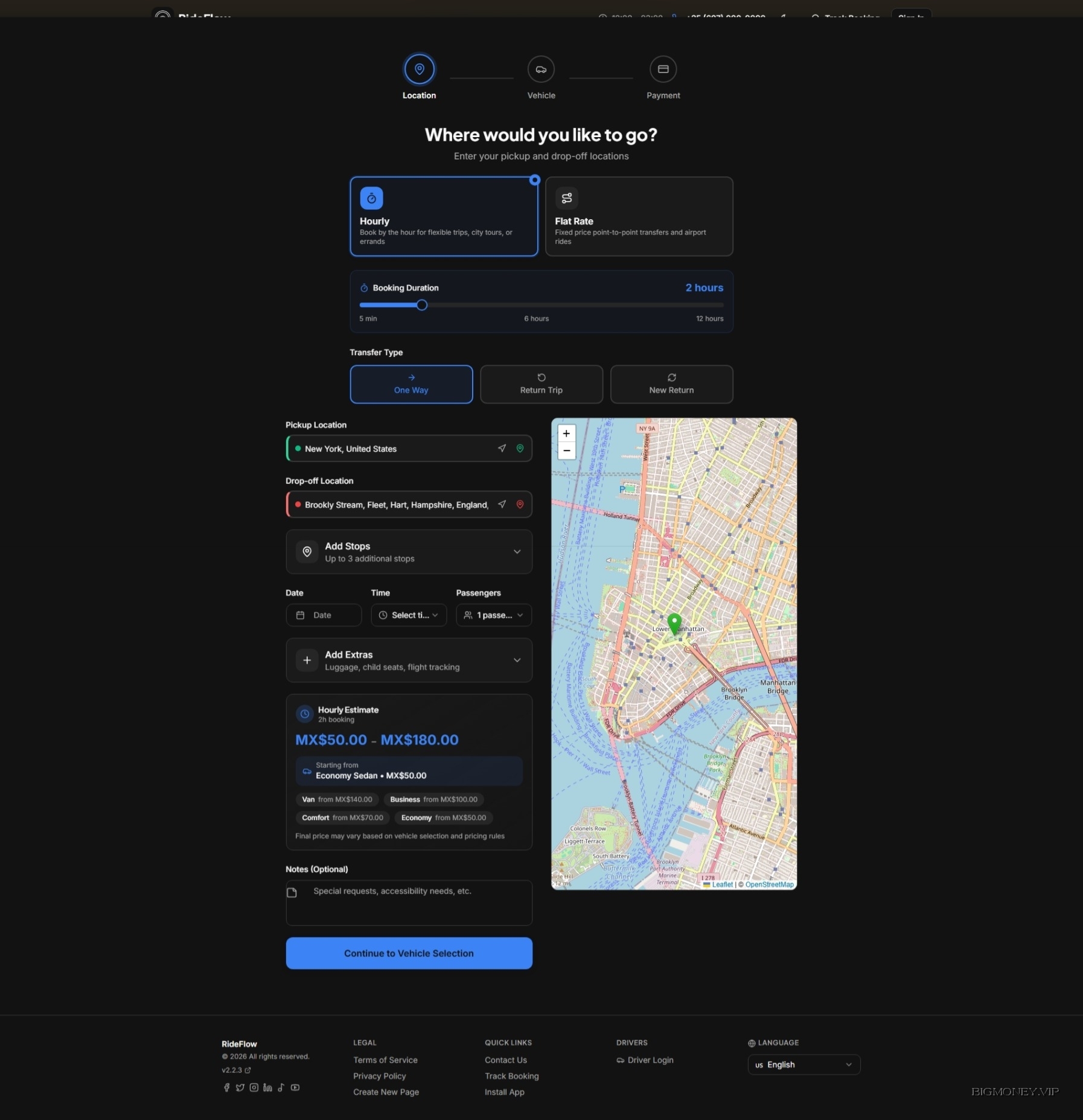Open the English language dropdown
The height and width of the screenshot is (1120, 1083).
[x=803, y=1064]
